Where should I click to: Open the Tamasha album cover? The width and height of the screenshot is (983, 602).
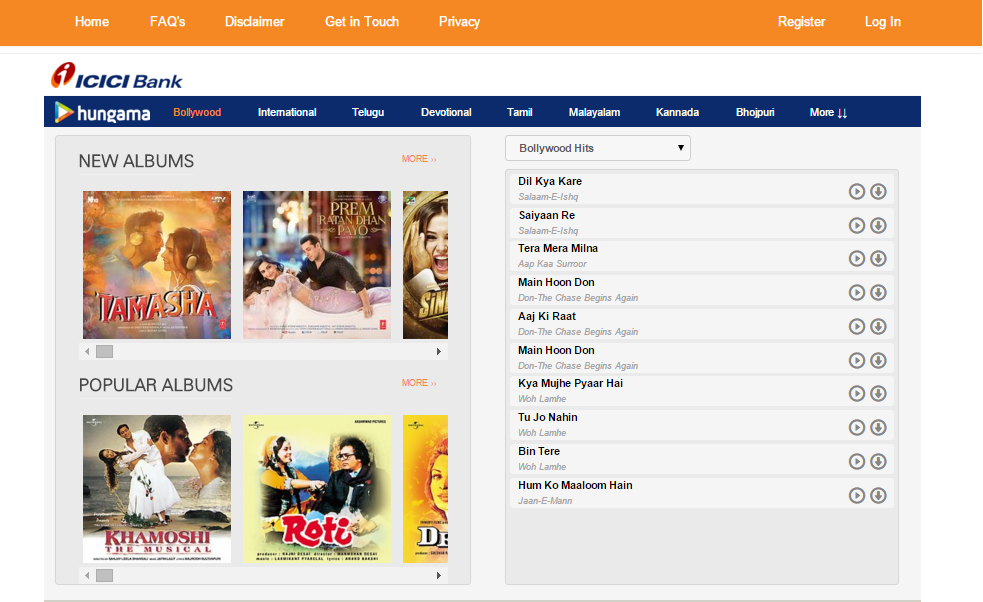pyautogui.click(x=157, y=265)
